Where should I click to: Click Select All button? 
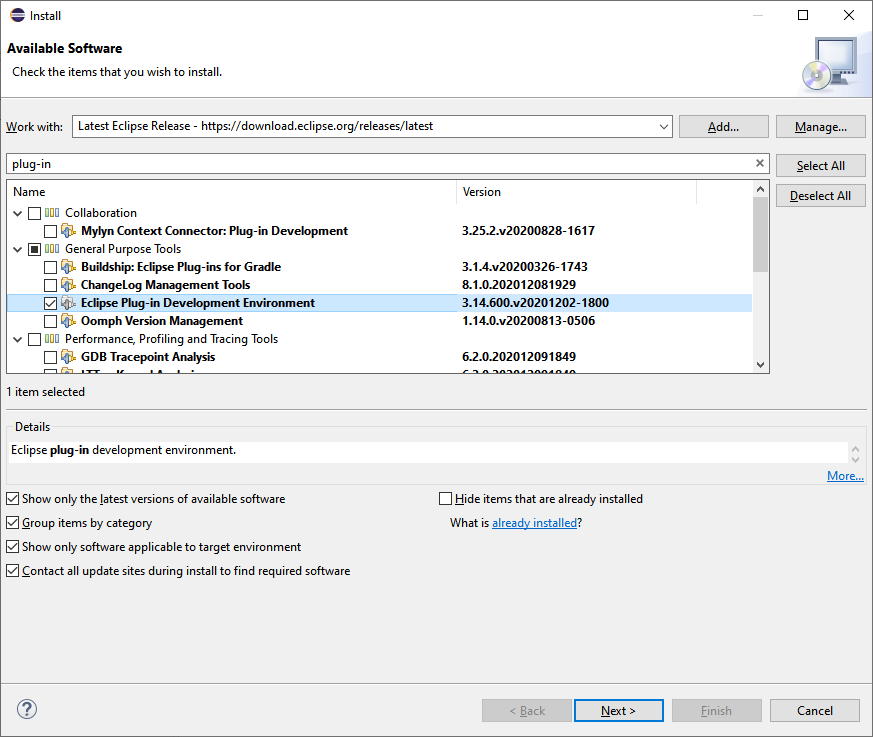pos(821,166)
